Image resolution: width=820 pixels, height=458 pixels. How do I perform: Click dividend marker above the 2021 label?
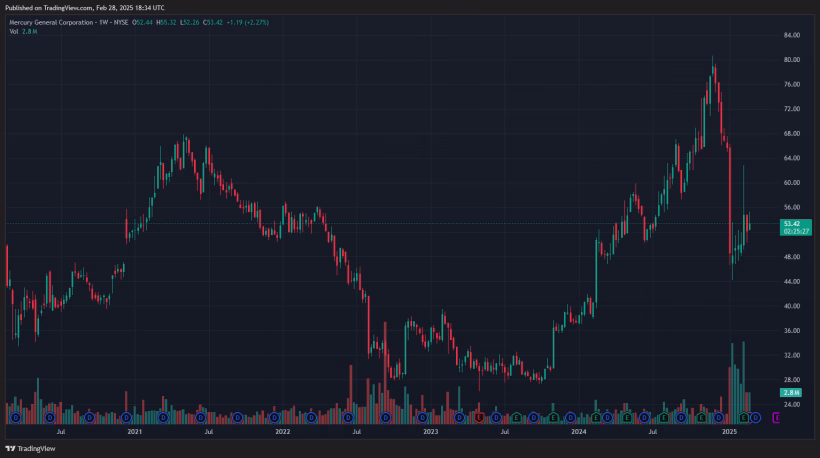click(126, 417)
